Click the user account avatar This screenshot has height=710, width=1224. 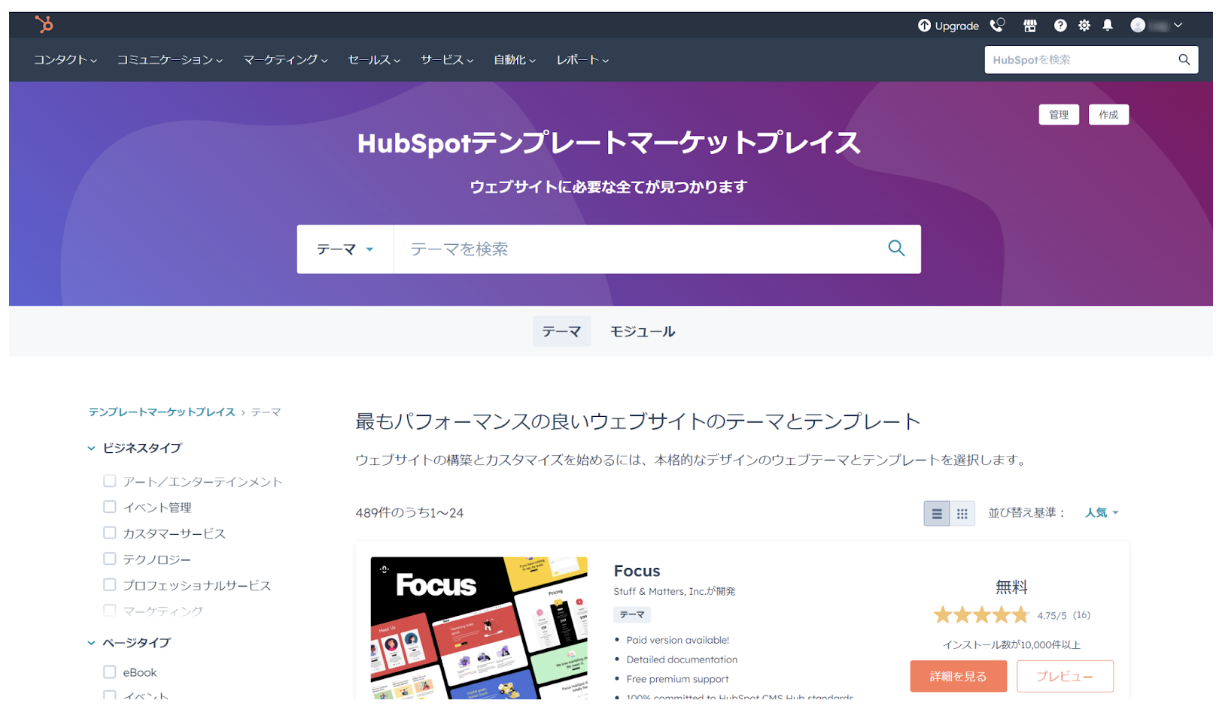(1138, 26)
